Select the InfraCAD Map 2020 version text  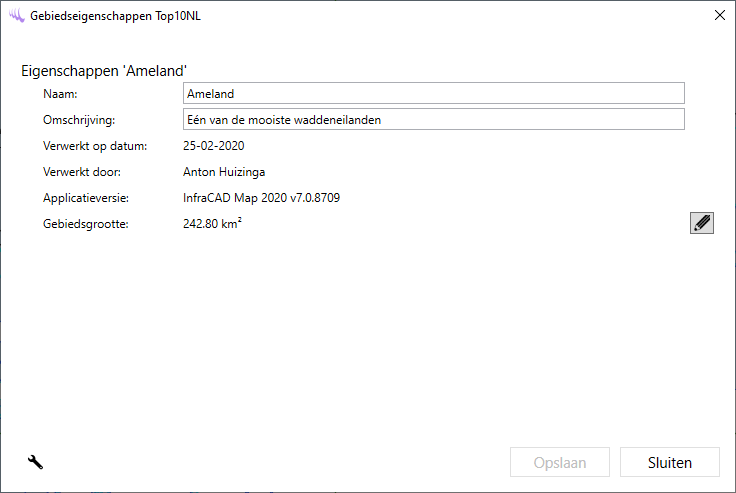coord(261,198)
